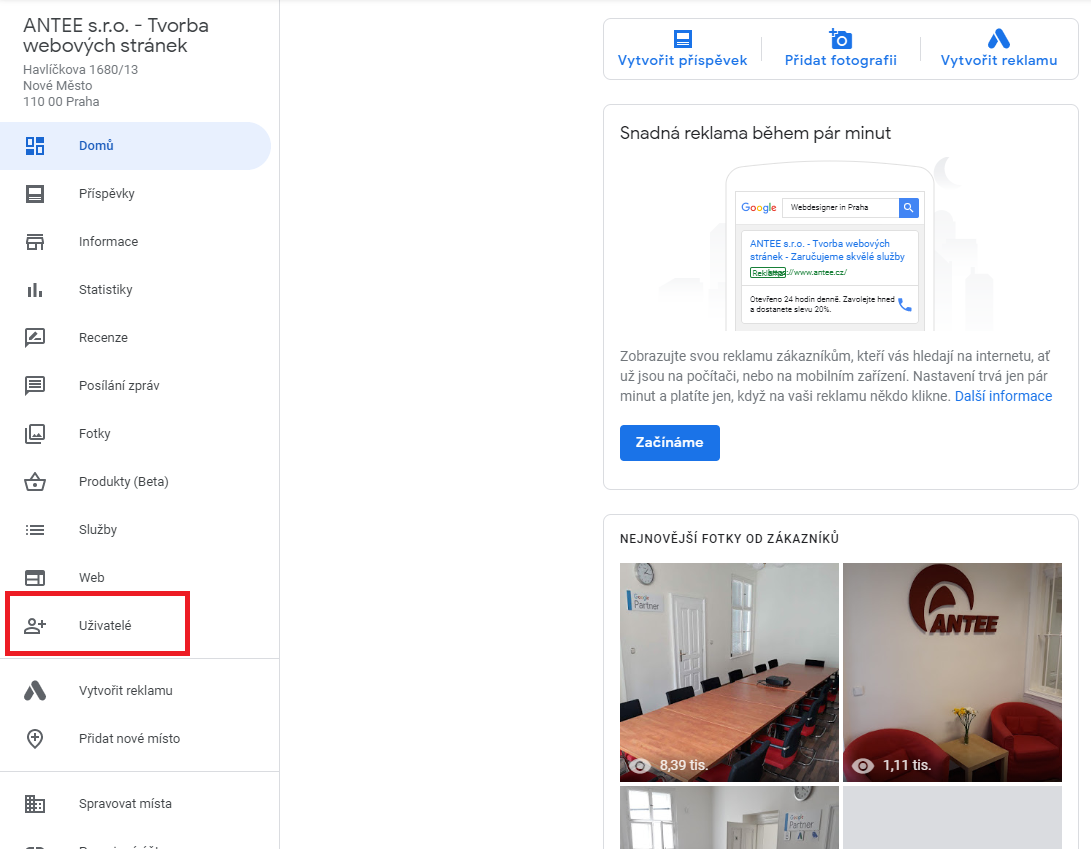Click Vytvořit příspěvek at the top
The height and width of the screenshot is (850, 1091).
click(682, 49)
